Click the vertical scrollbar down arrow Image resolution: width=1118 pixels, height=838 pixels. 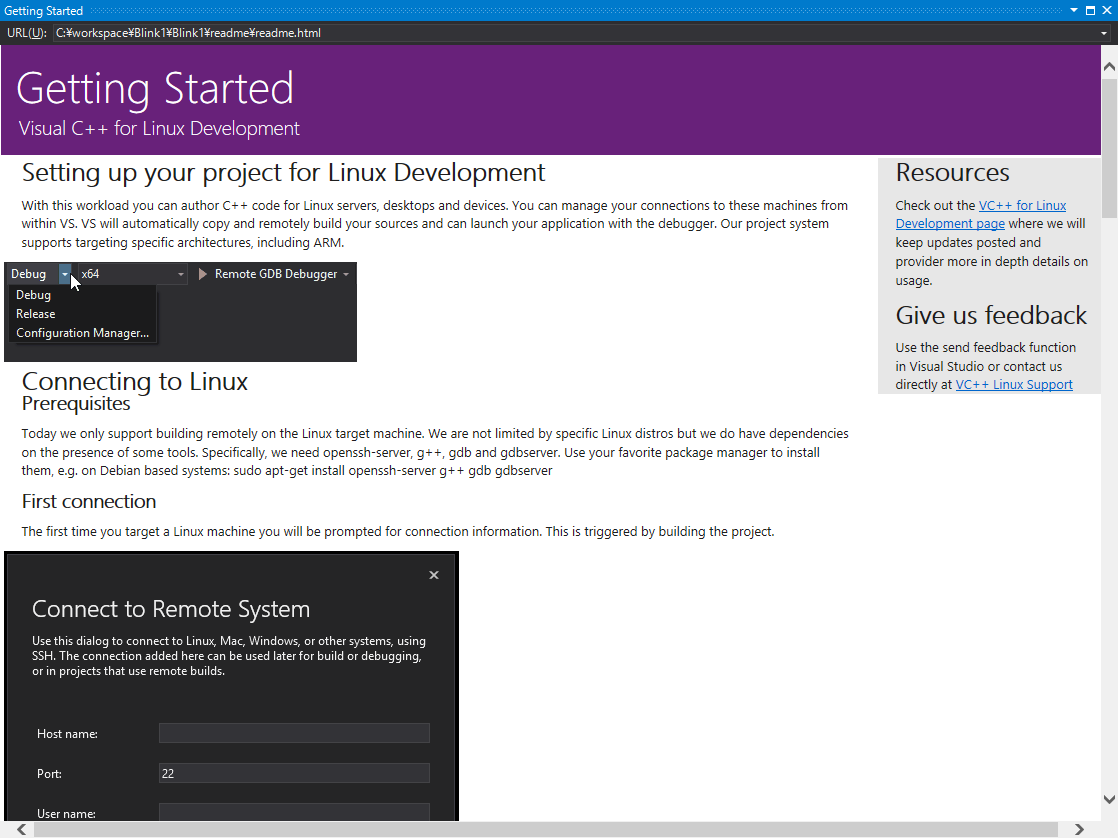(x=1109, y=799)
